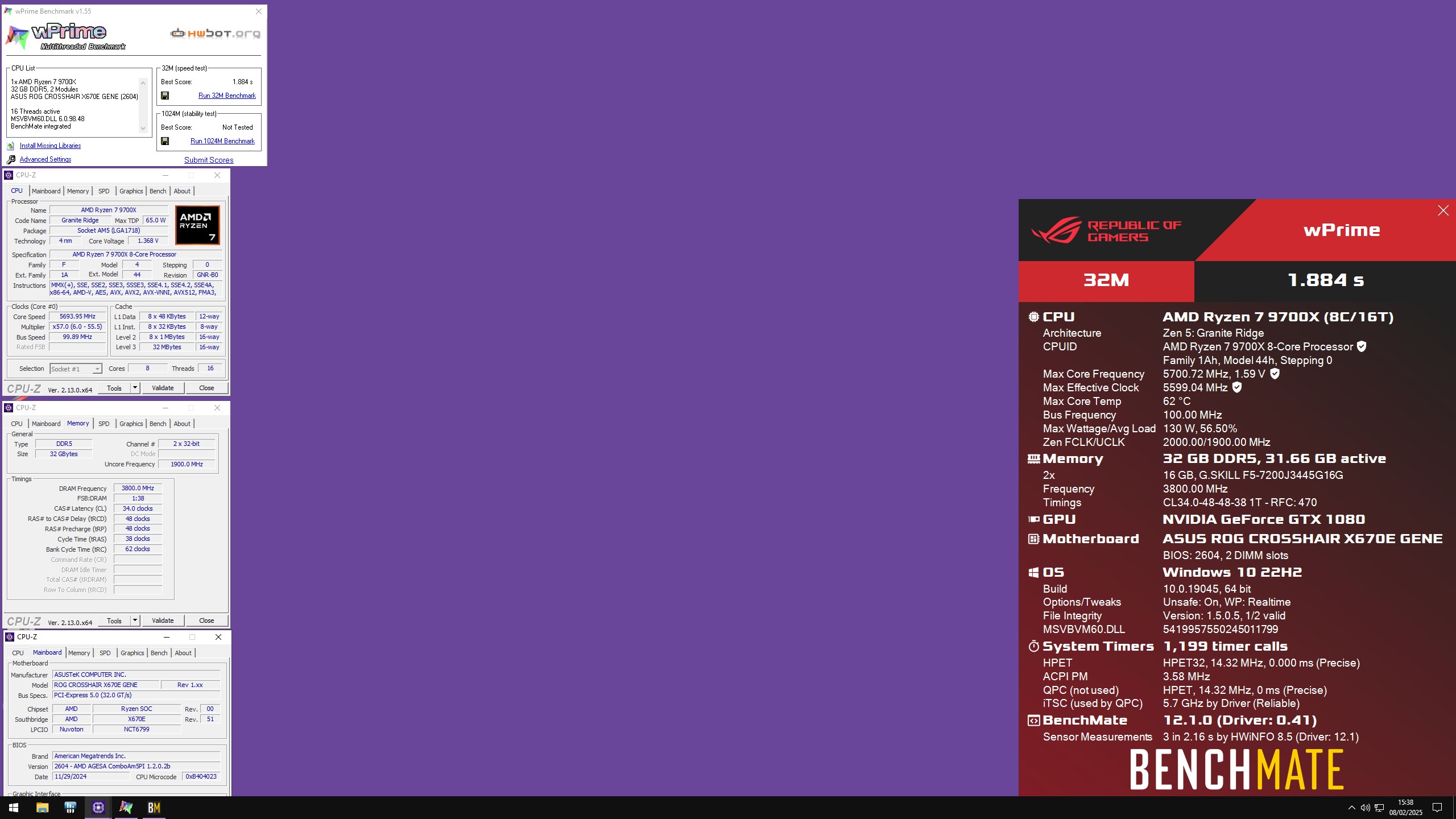Open the notification center
This screenshot has width=1456, height=819.
[1437, 808]
